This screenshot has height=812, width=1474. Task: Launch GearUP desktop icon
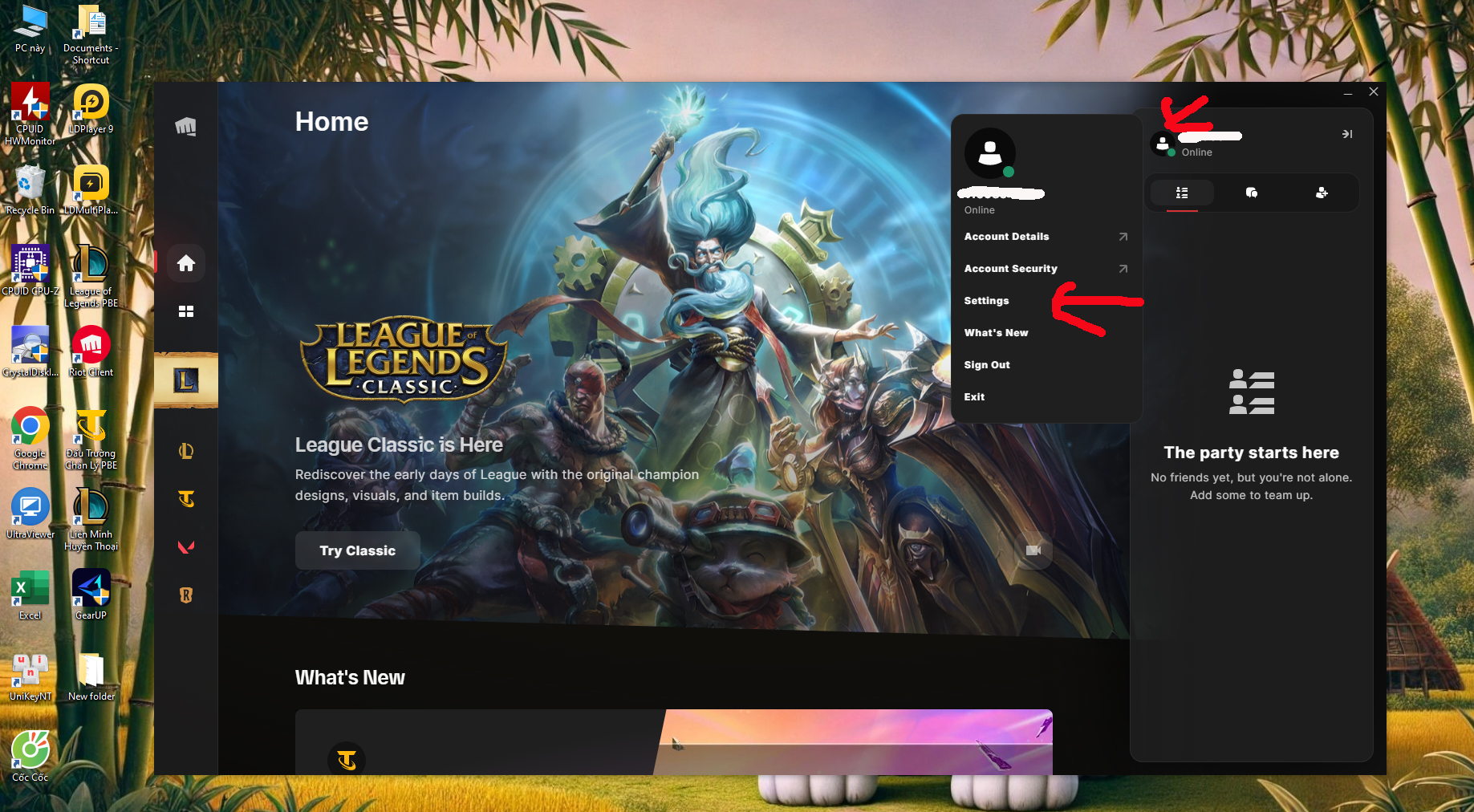pos(91,595)
